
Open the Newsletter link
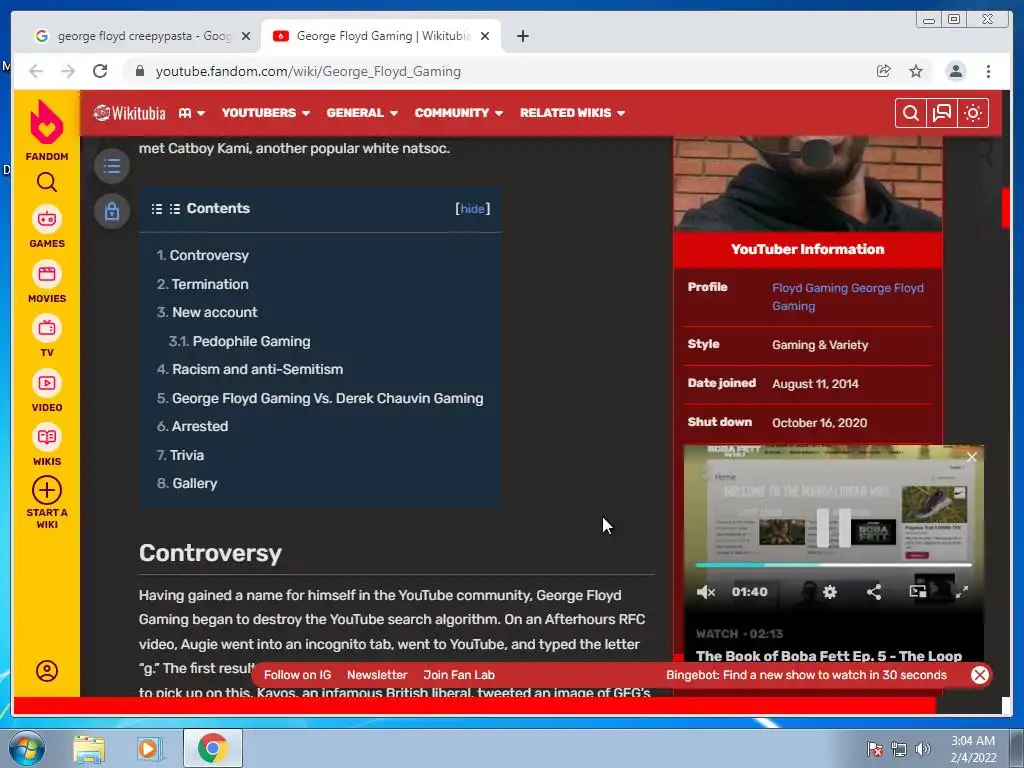pos(377,675)
